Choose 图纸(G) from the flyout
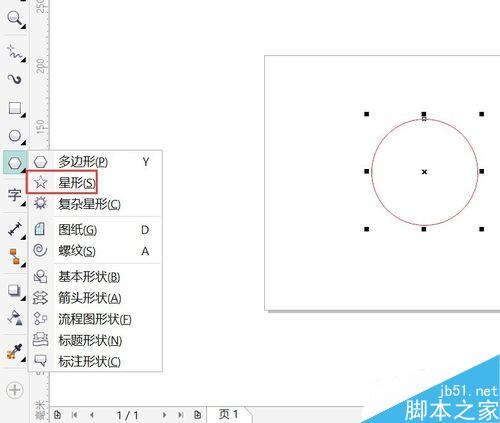The image size is (500, 423). pos(95,230)
